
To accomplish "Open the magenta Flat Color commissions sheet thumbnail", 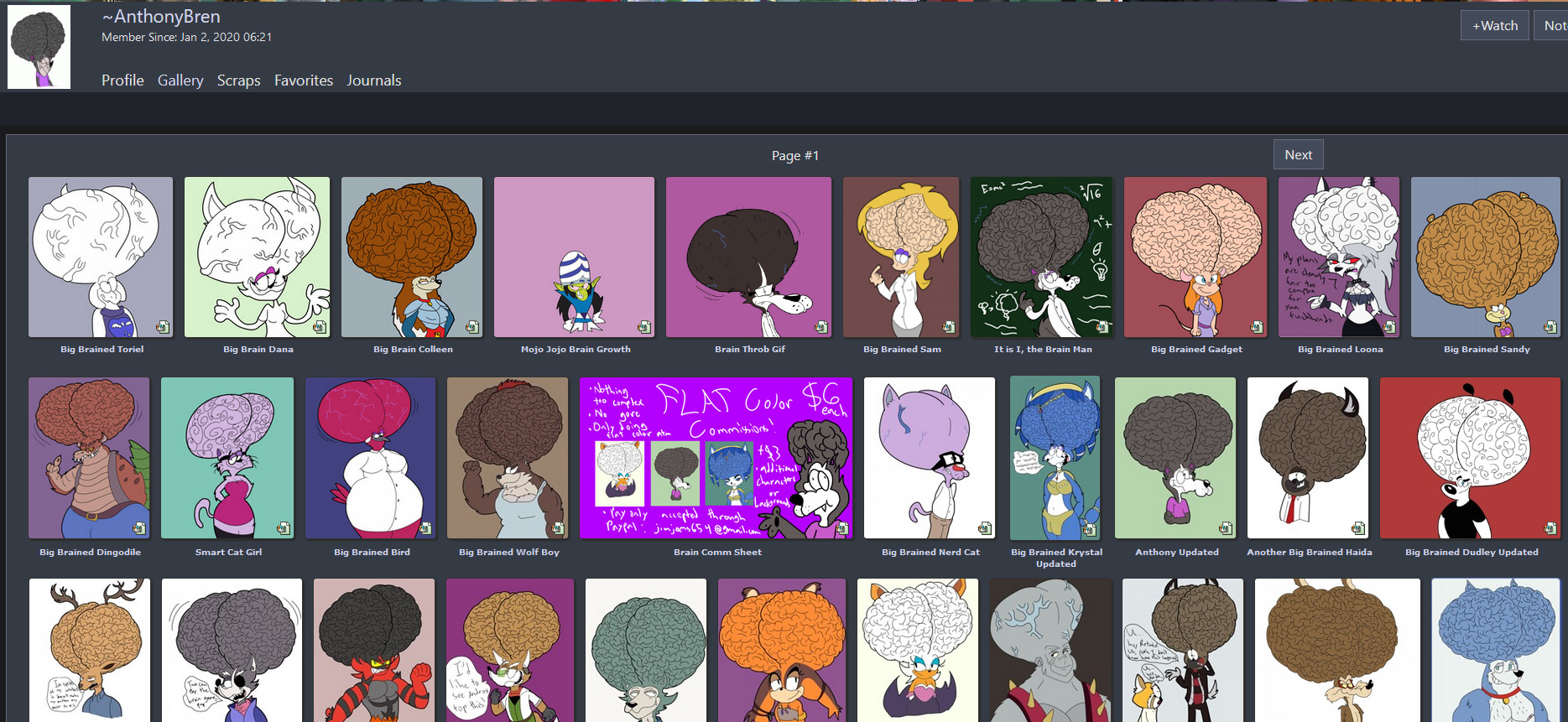I will (x=716, y=458).
